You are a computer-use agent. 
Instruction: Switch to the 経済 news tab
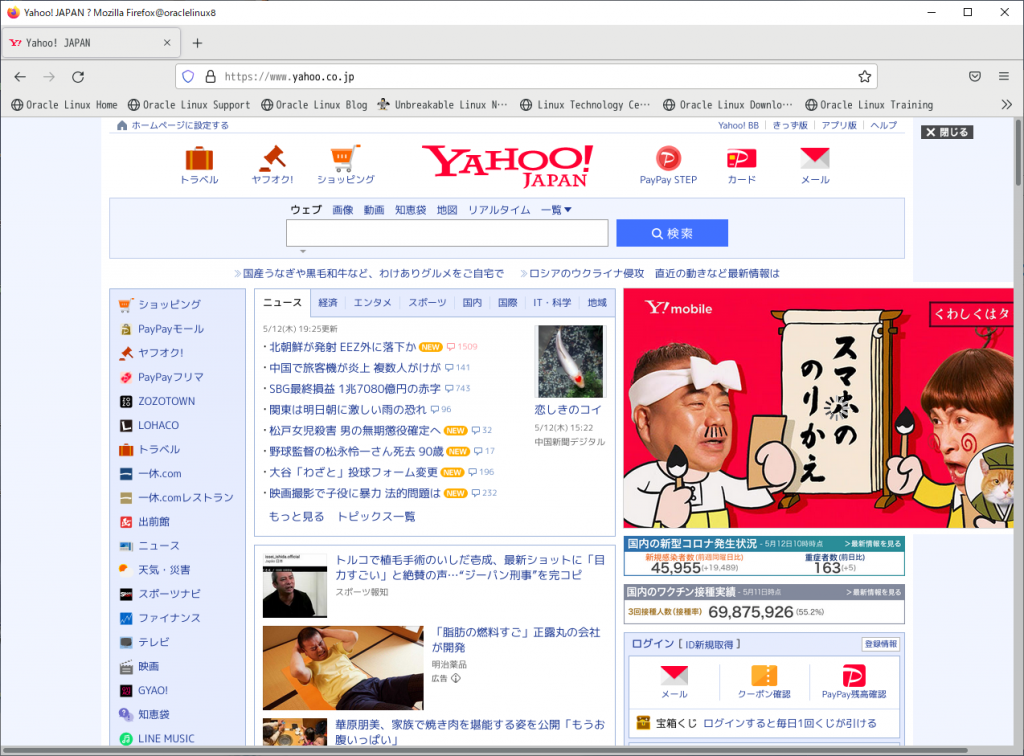[328, 302]
